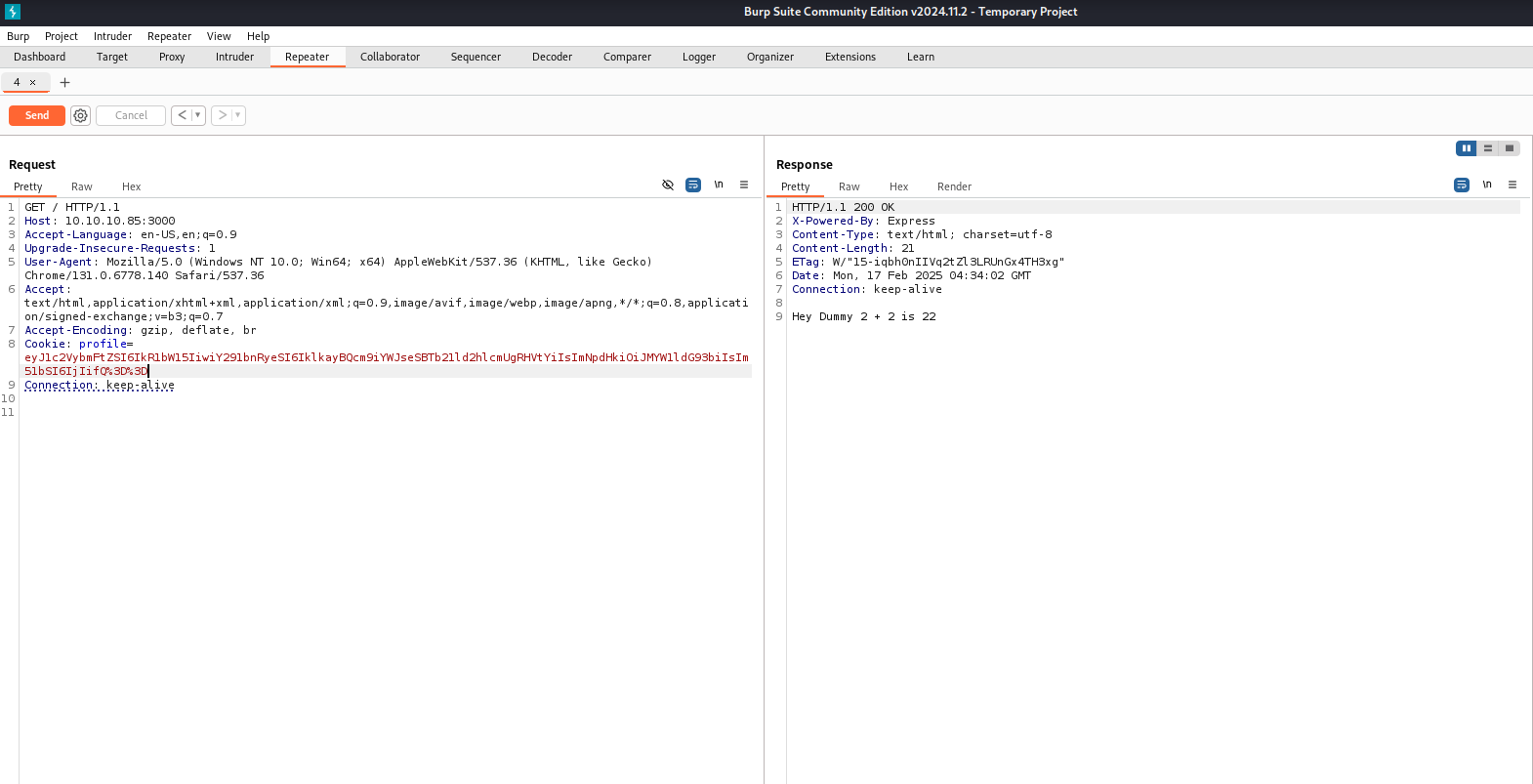Open the Request pane hamburger menu
Screen dimensions: 1533x784
(744, 185)
